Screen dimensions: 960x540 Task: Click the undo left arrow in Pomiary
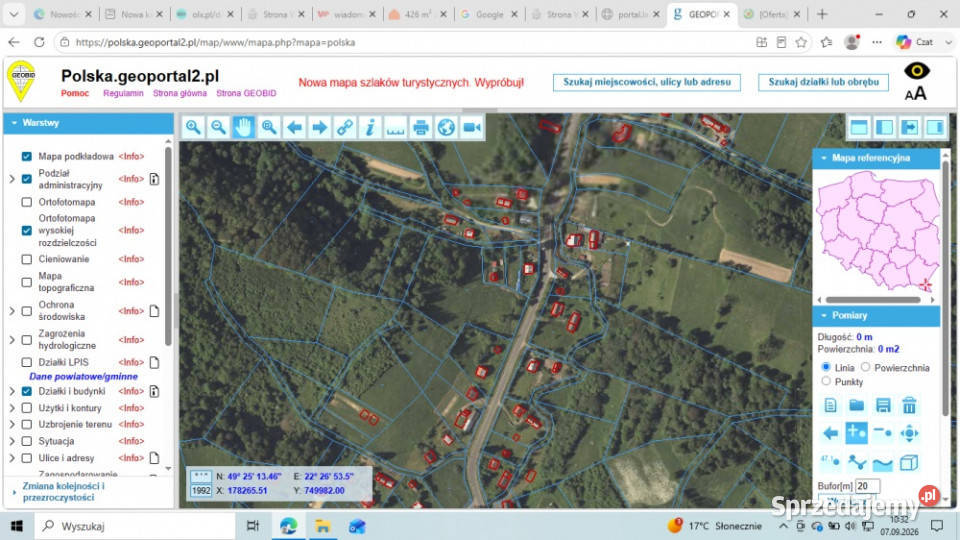point(830,433)
